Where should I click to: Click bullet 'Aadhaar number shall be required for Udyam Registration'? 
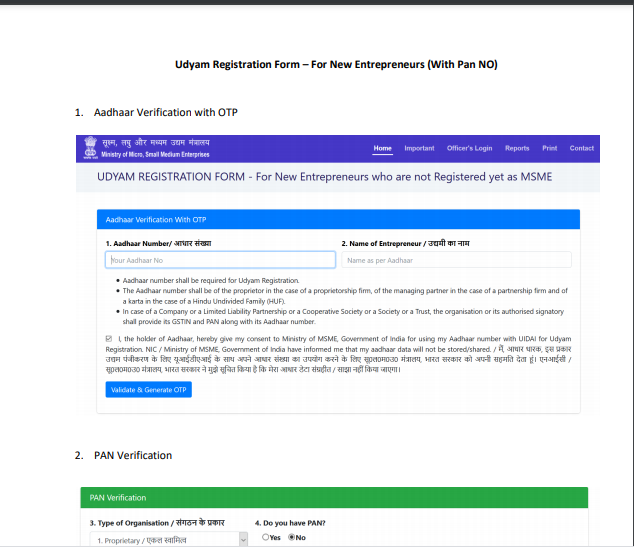[x=211, y=281]
